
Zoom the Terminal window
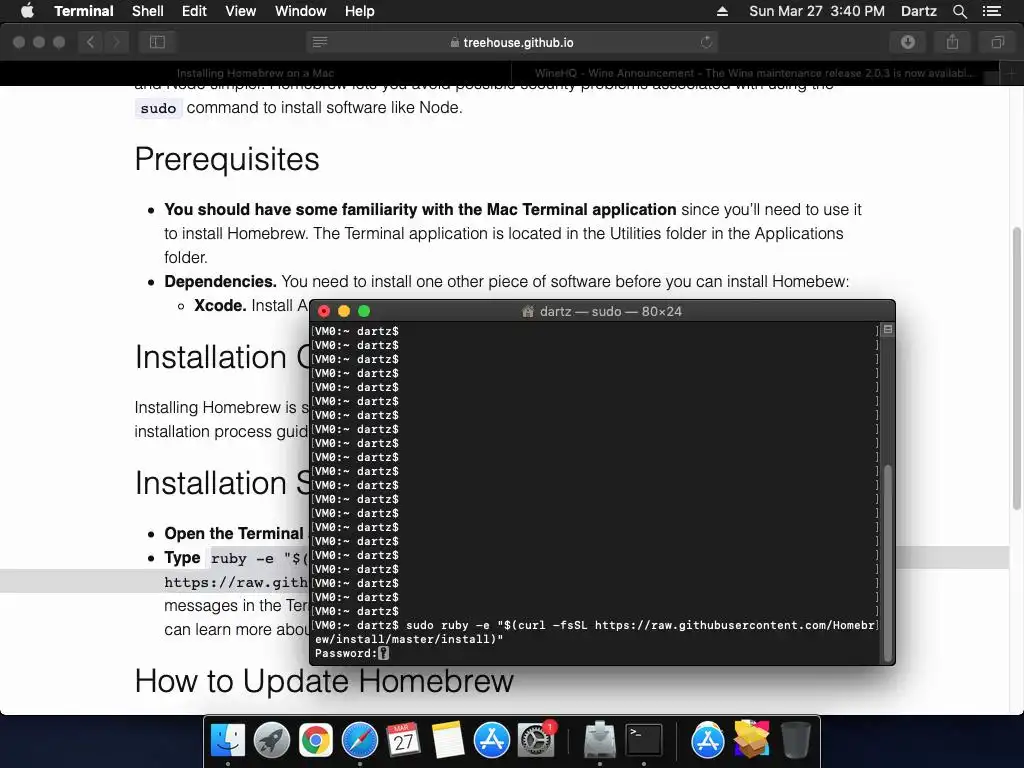click(x=364, y=311)
